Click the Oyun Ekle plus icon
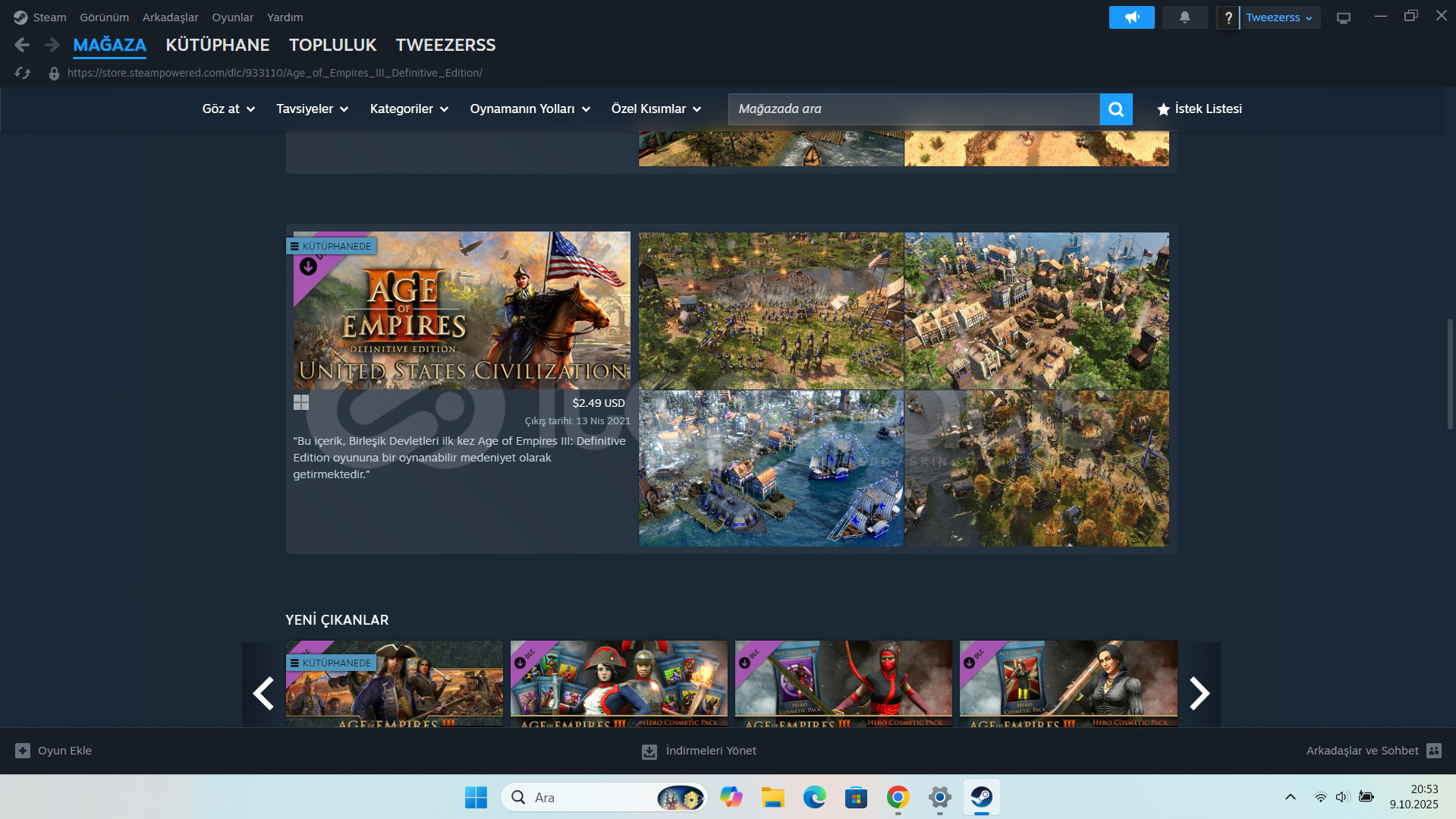Image resolution: width=1456 pixels, height=819 pixels. 23,751
